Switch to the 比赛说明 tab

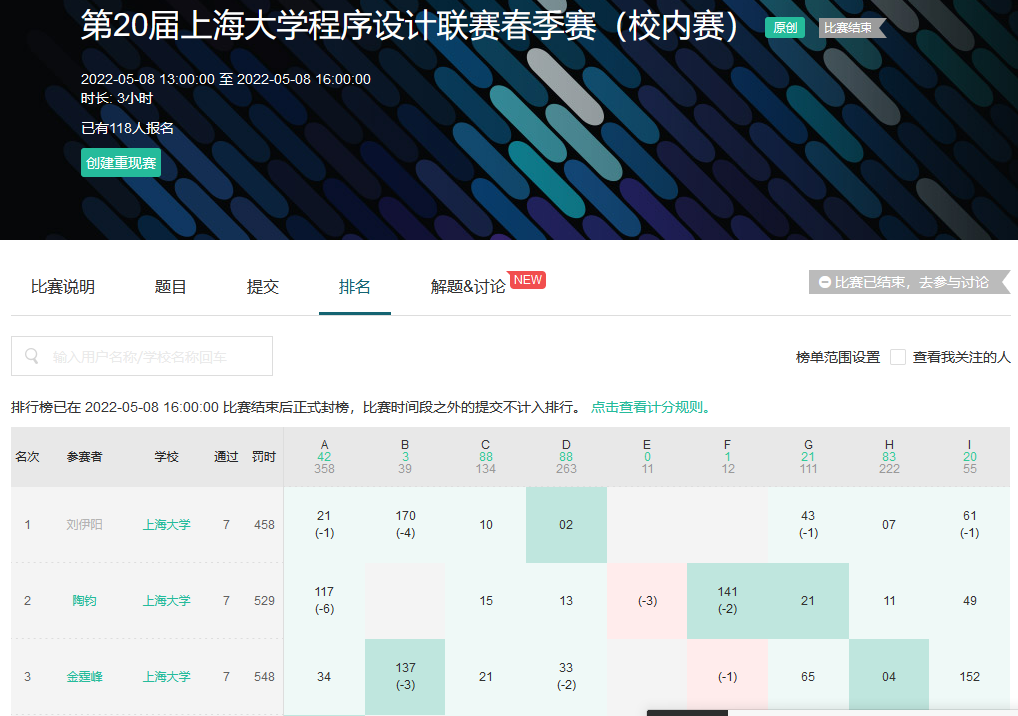pyautogui.click(x=63, y=287)
